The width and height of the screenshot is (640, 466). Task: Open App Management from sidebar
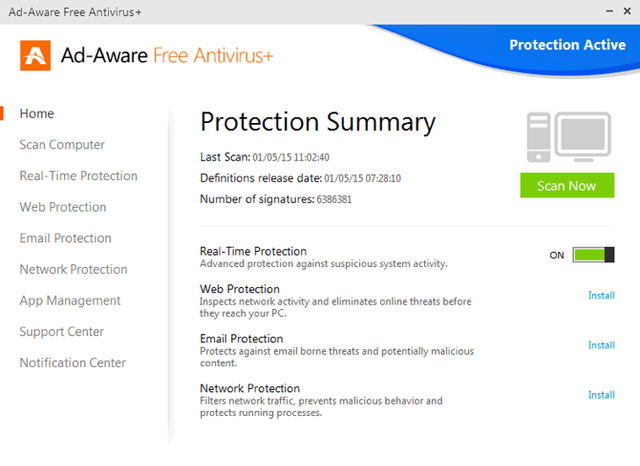[x=70, y=301]
